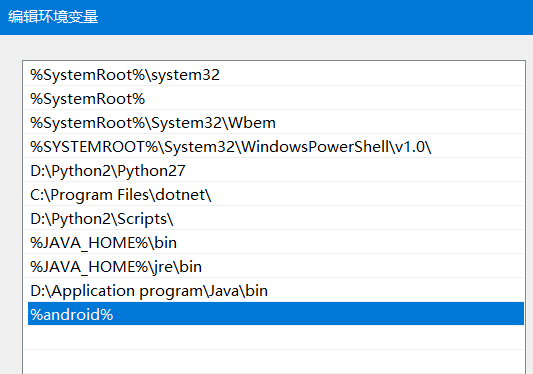Select the %SystemRoot%\system32 entry

pyautogui.click(x=274, y=75)
